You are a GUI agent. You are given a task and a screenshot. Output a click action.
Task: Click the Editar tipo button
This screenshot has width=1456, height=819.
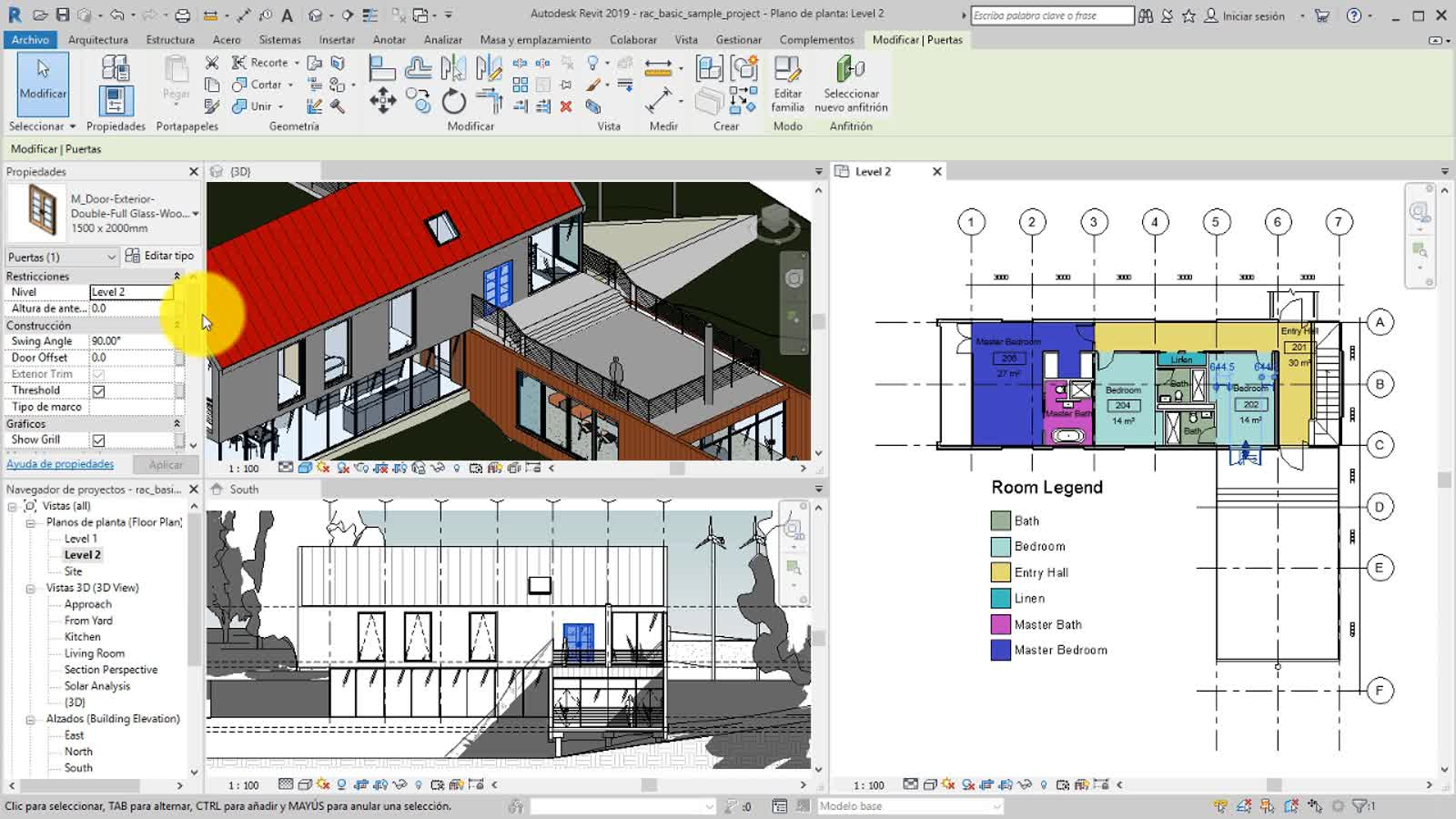pos(162,256)
